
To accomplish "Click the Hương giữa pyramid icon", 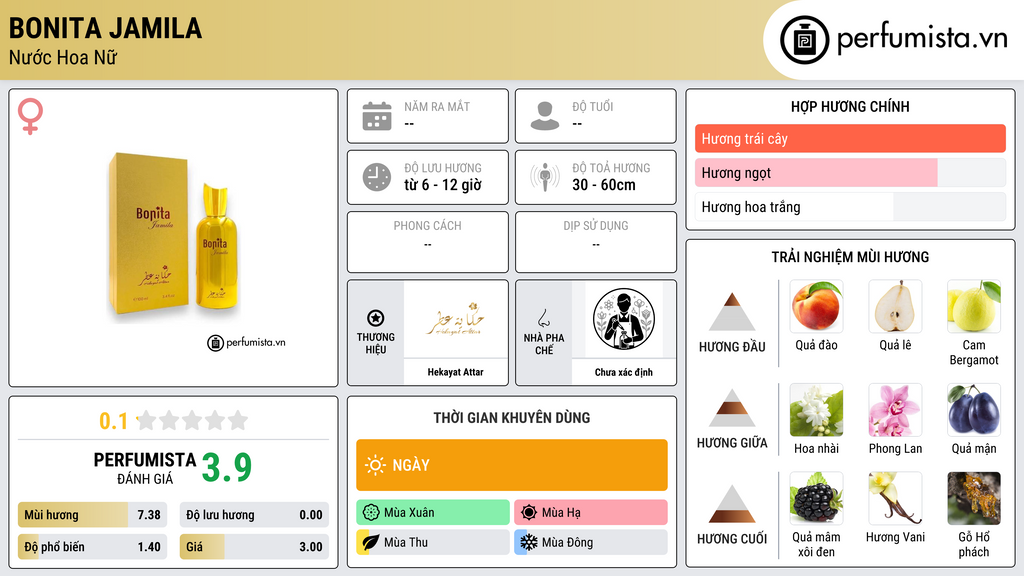I will coord(732,408).
